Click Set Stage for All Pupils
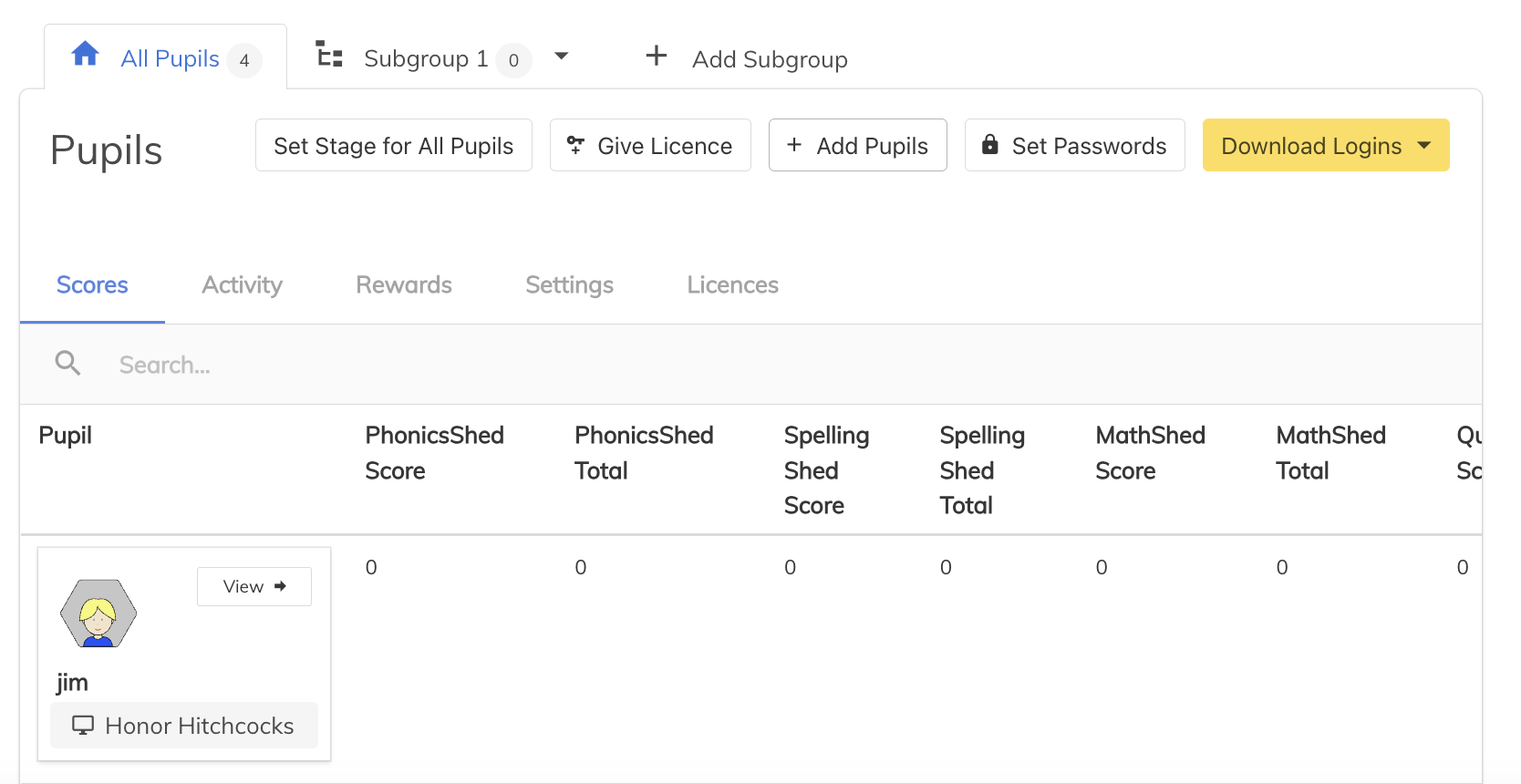The width and height of the screenshot is (1521, 784). click(x=394, y=145)
